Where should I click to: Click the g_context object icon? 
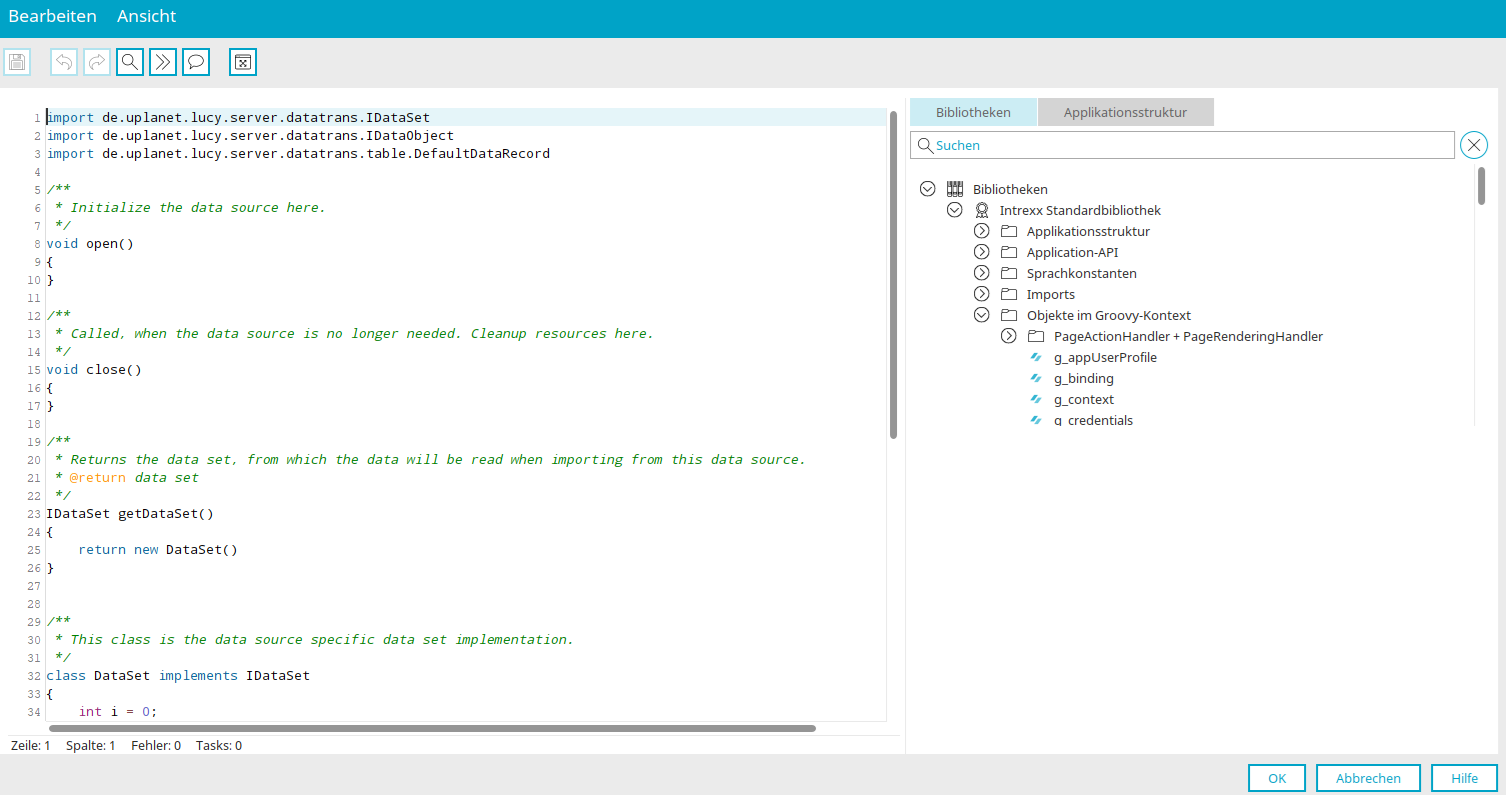(1036, 399)
